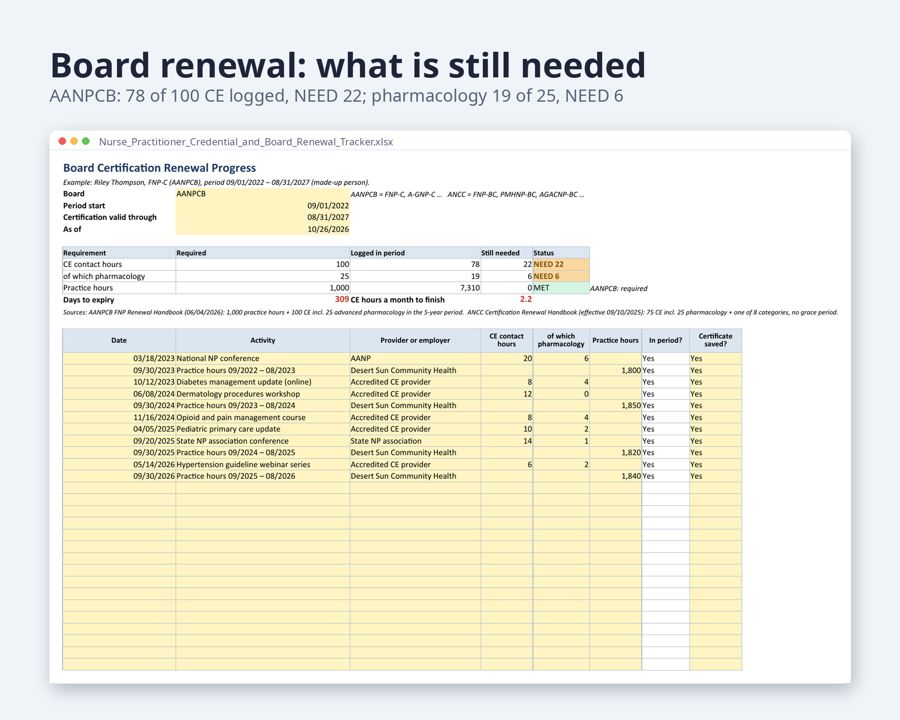Screen dimensions: 900x720
Task: Click the State NP association conference activity cell
Action: click(x=263, y=441)
